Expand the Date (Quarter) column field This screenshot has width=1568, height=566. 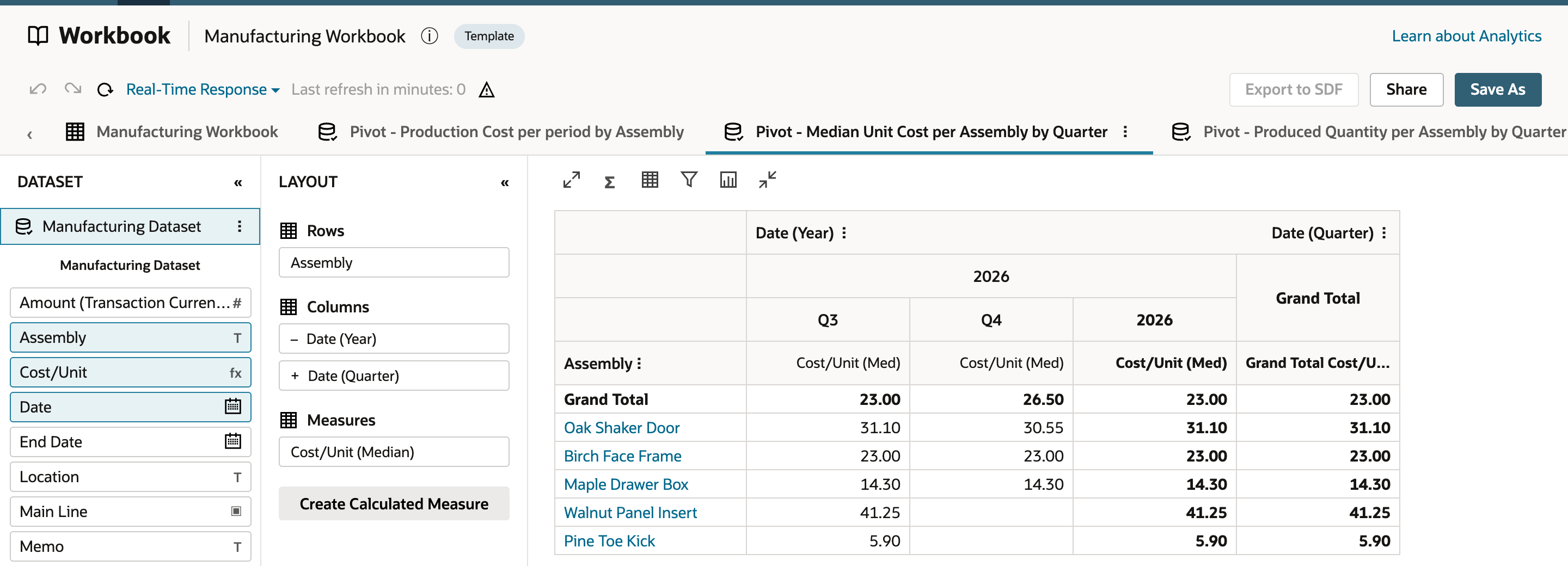[x=295, y=376]
